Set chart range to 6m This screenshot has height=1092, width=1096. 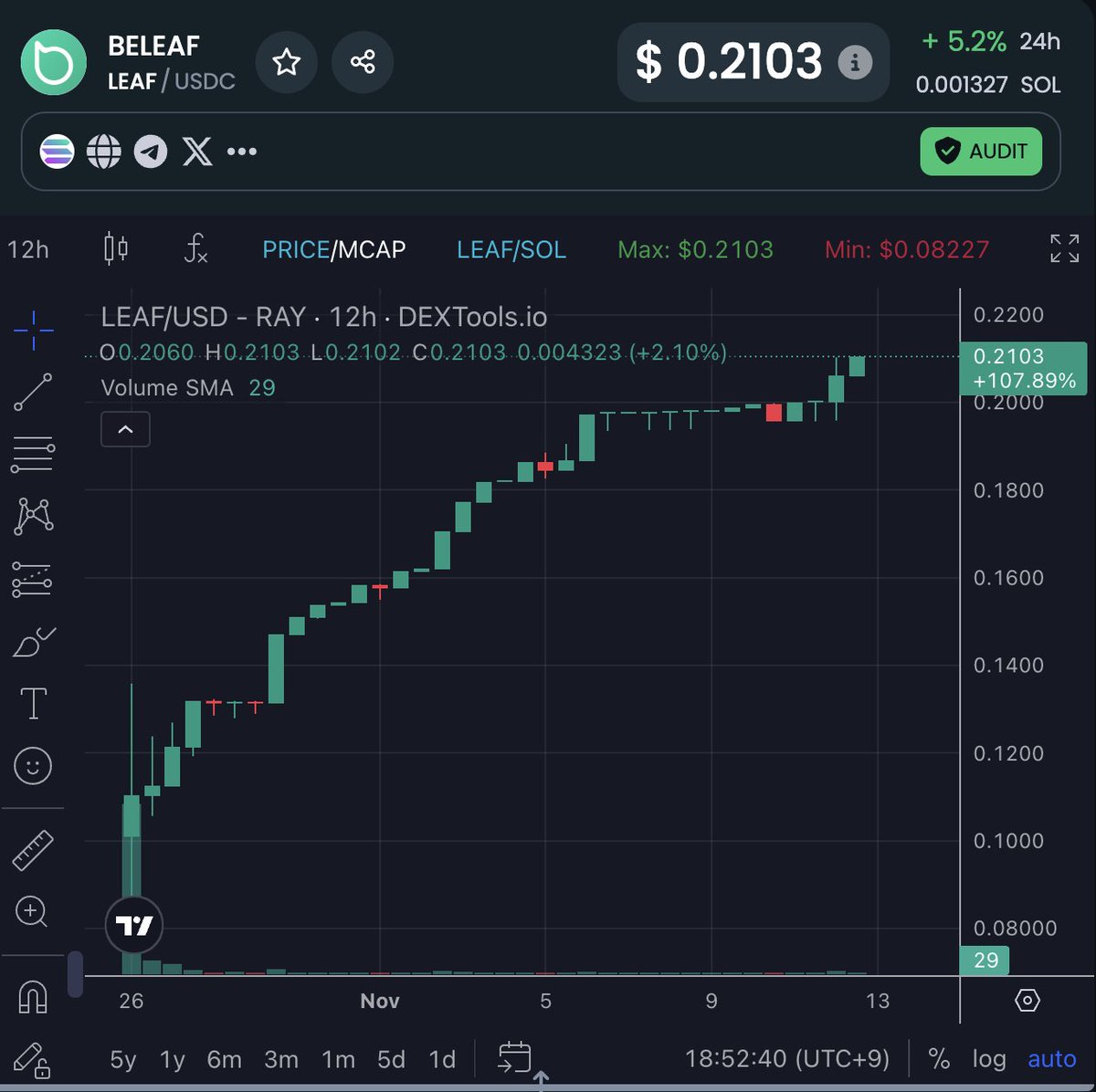(x=225, y=1059)
